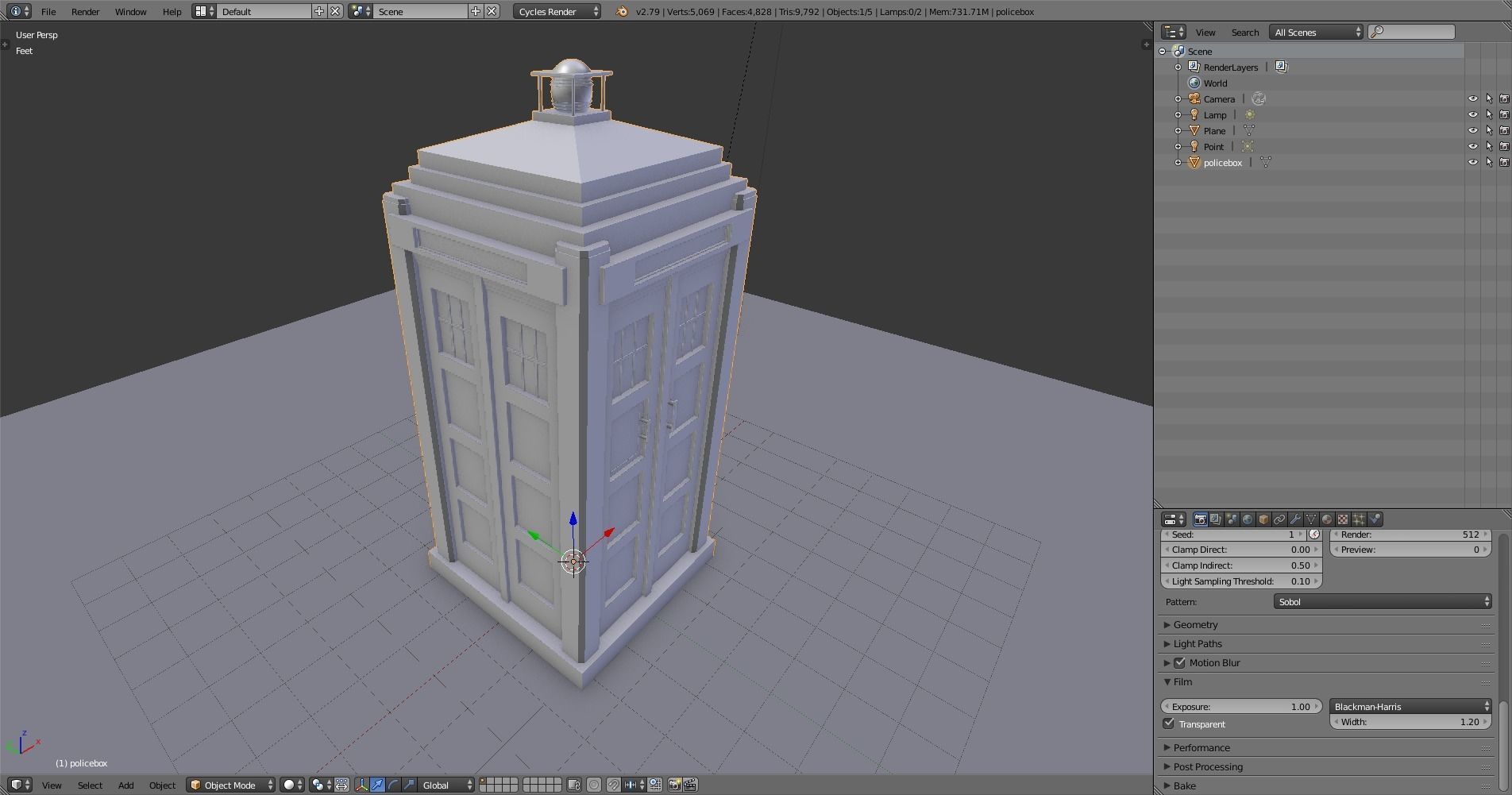
Task: Open the World properties tab
Action: tap(1248, 519)
